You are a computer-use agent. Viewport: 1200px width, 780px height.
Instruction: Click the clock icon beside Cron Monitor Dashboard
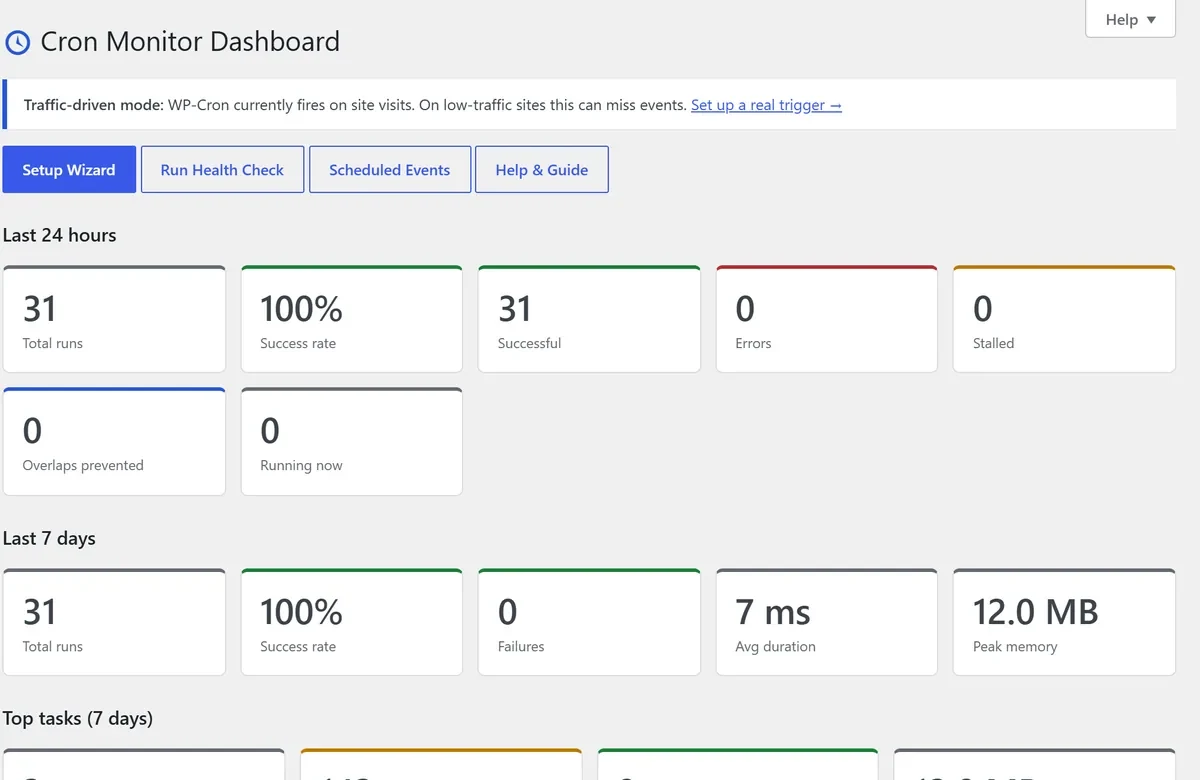(x=18, y=42)
